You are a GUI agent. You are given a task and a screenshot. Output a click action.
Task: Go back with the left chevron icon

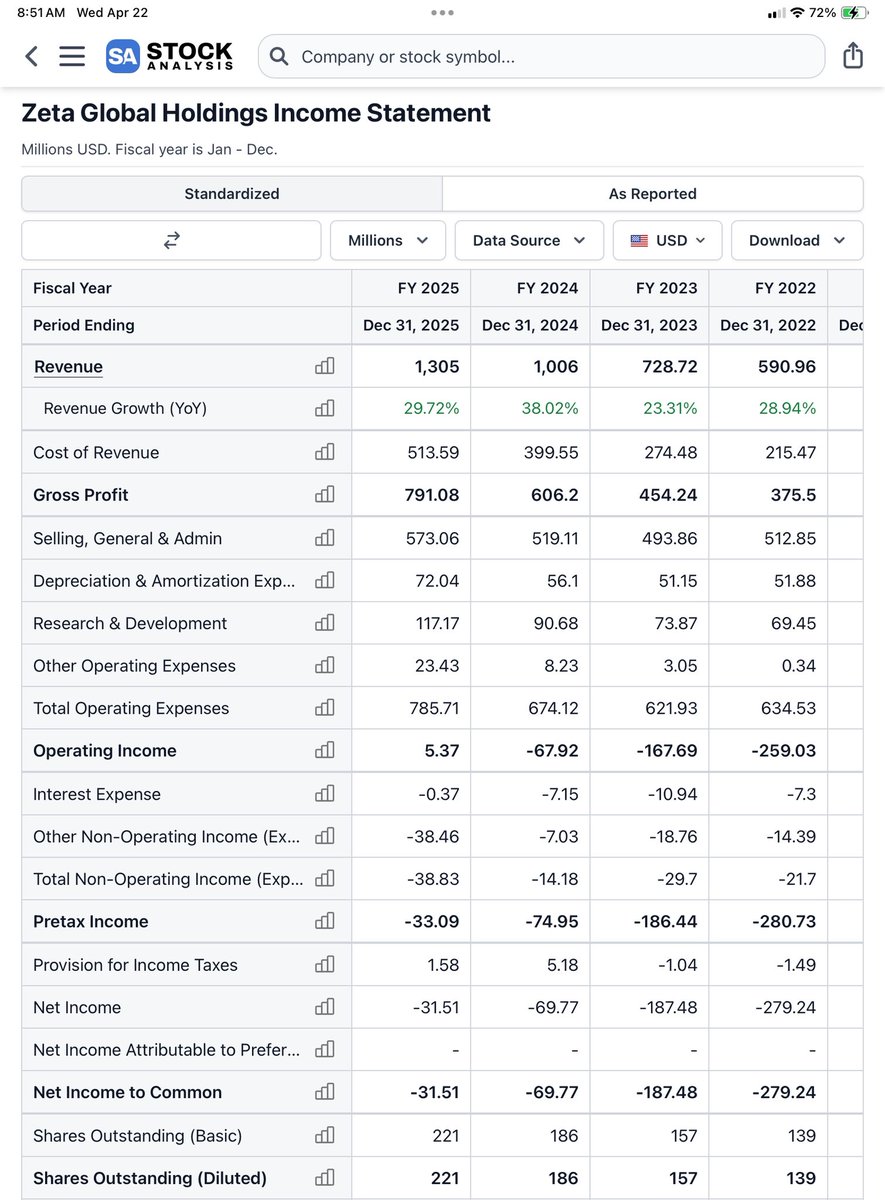tap(31, 56)
